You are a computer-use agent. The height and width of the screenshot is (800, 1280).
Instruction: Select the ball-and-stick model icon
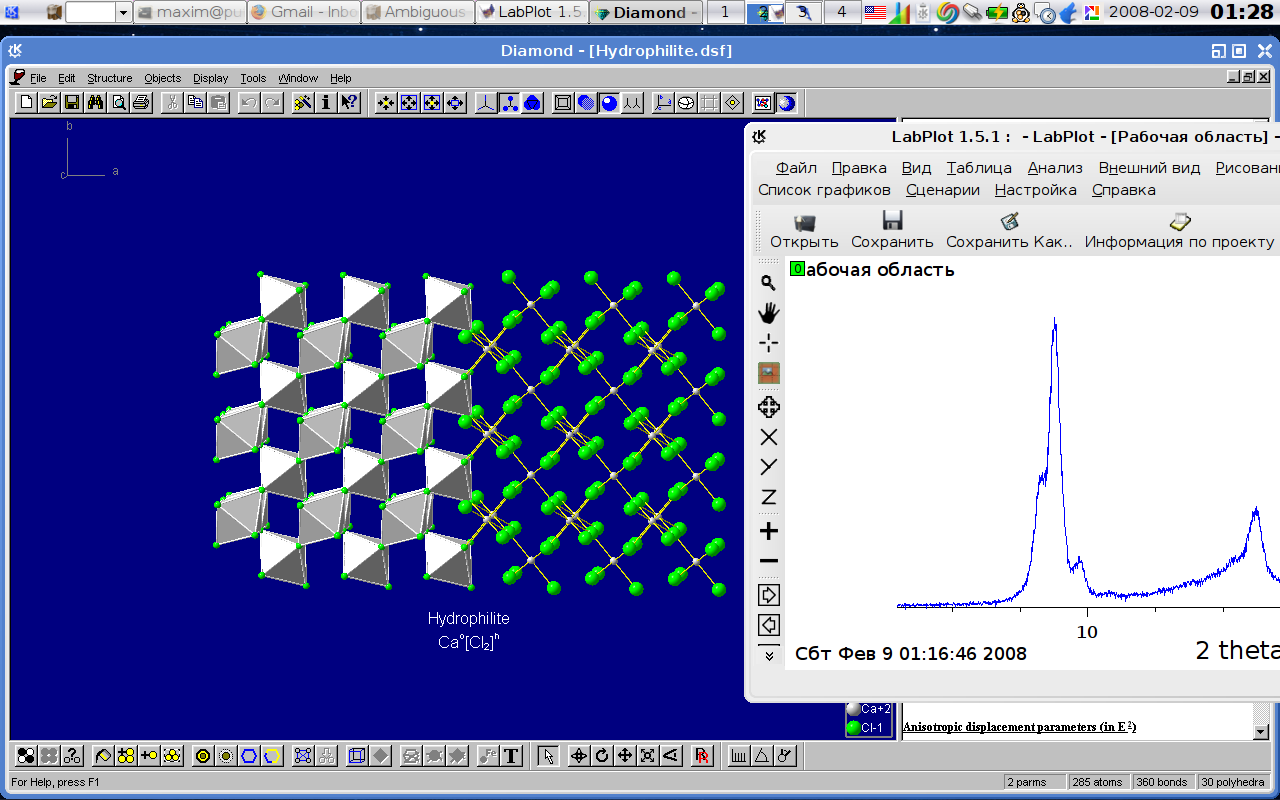tap(509, 102)
